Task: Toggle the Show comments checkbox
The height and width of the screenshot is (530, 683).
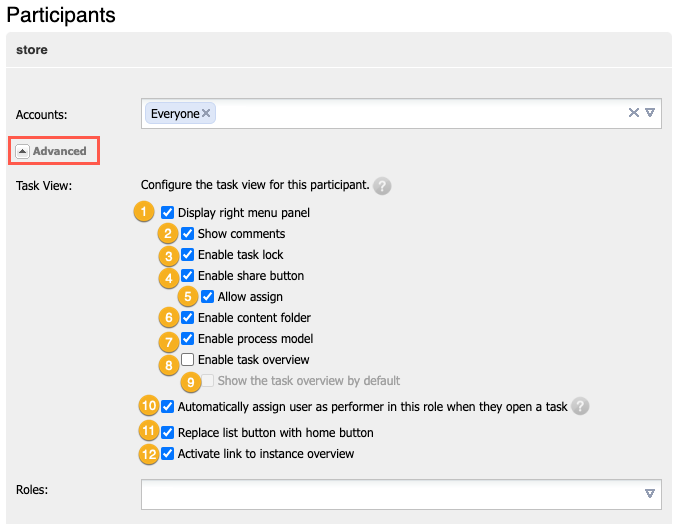Action: [x=188, y=233]
